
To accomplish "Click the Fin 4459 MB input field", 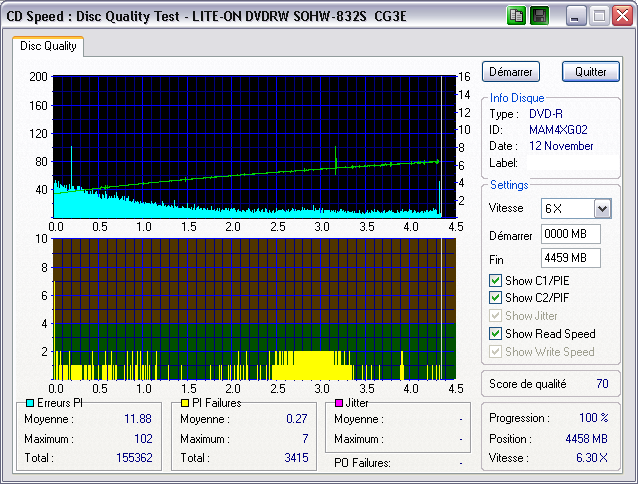I will (x=570, y=258).
